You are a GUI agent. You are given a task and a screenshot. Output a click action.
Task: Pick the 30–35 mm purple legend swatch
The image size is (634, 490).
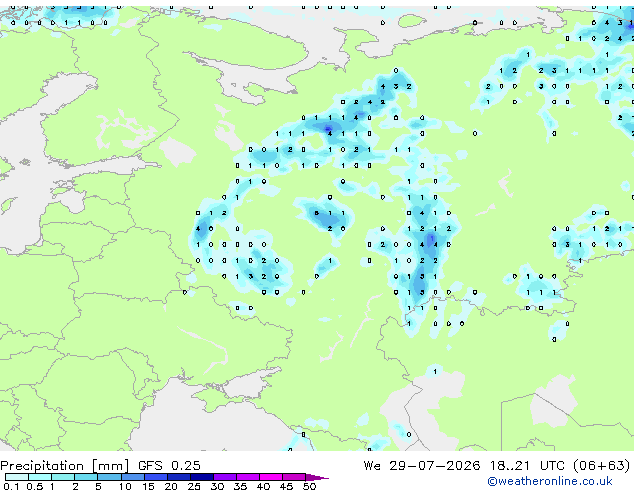coord(224,477)
